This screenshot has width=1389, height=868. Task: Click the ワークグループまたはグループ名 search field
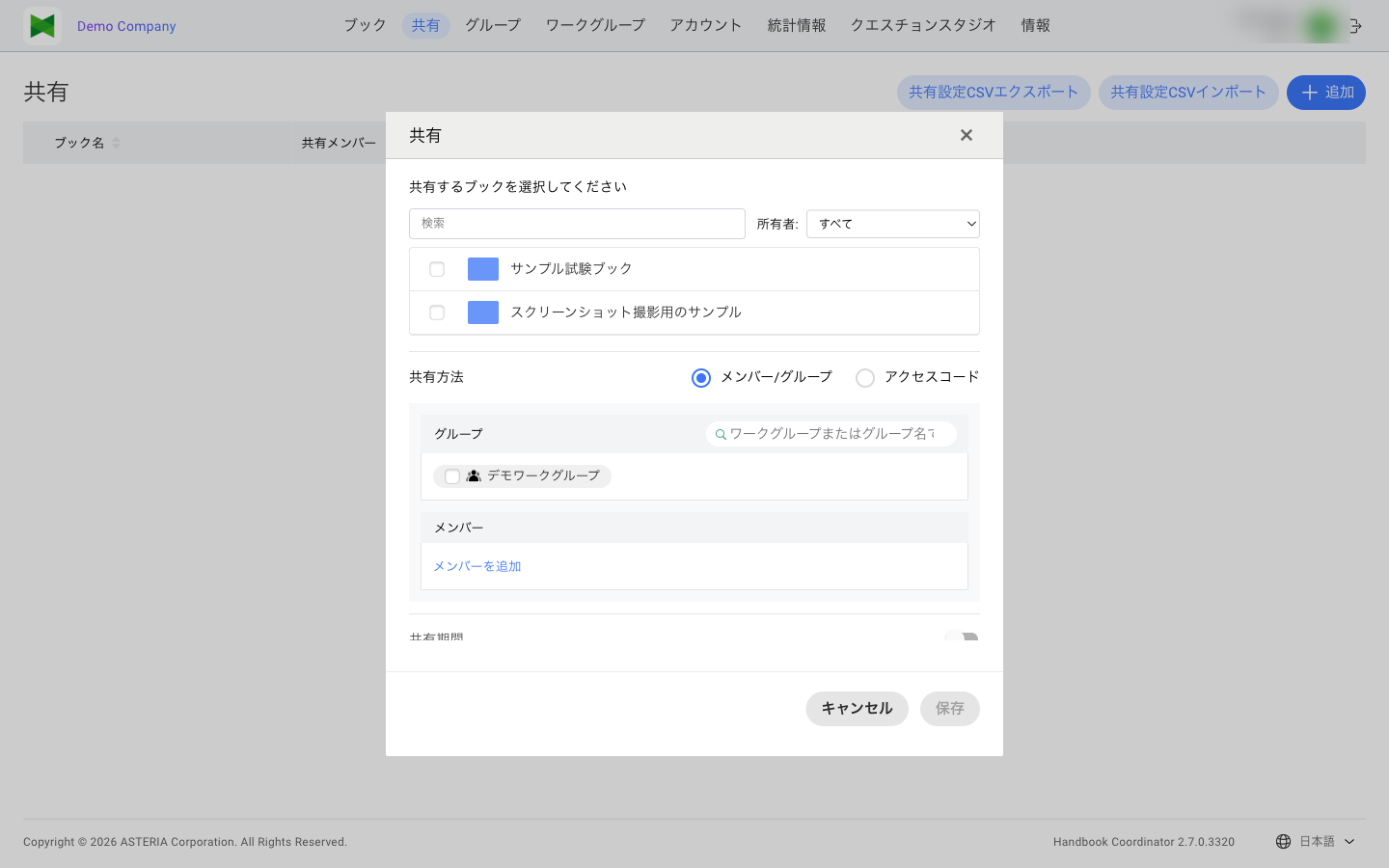831,434
